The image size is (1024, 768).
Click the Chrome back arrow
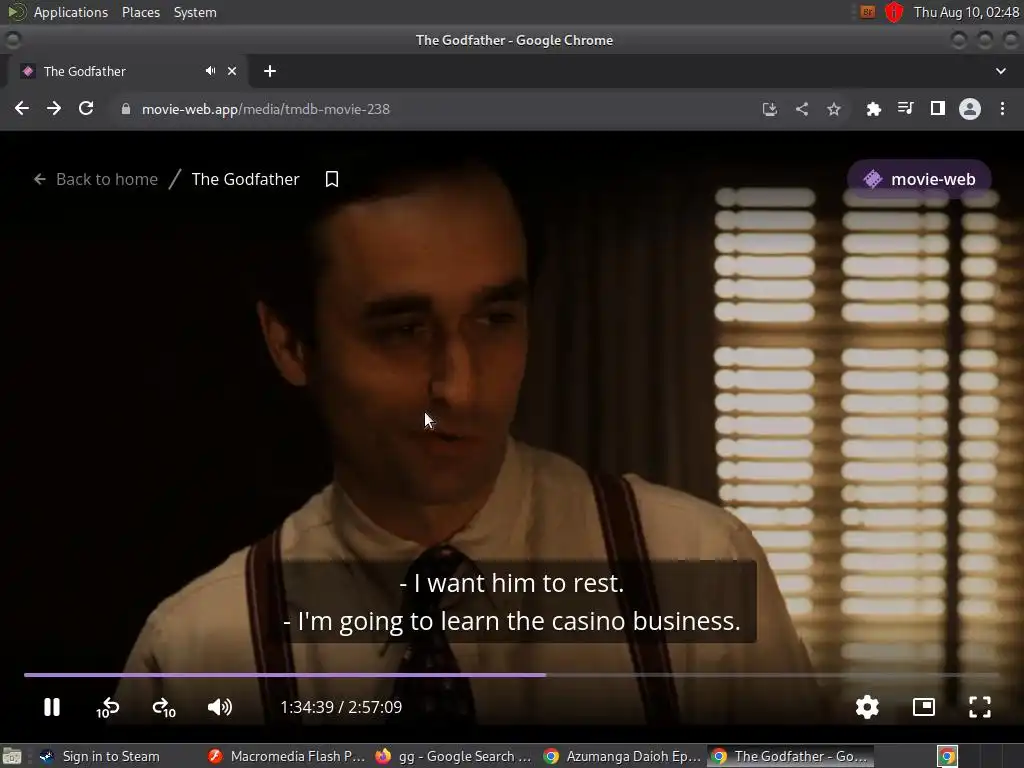pyautogui.click(x=22, y=108)
